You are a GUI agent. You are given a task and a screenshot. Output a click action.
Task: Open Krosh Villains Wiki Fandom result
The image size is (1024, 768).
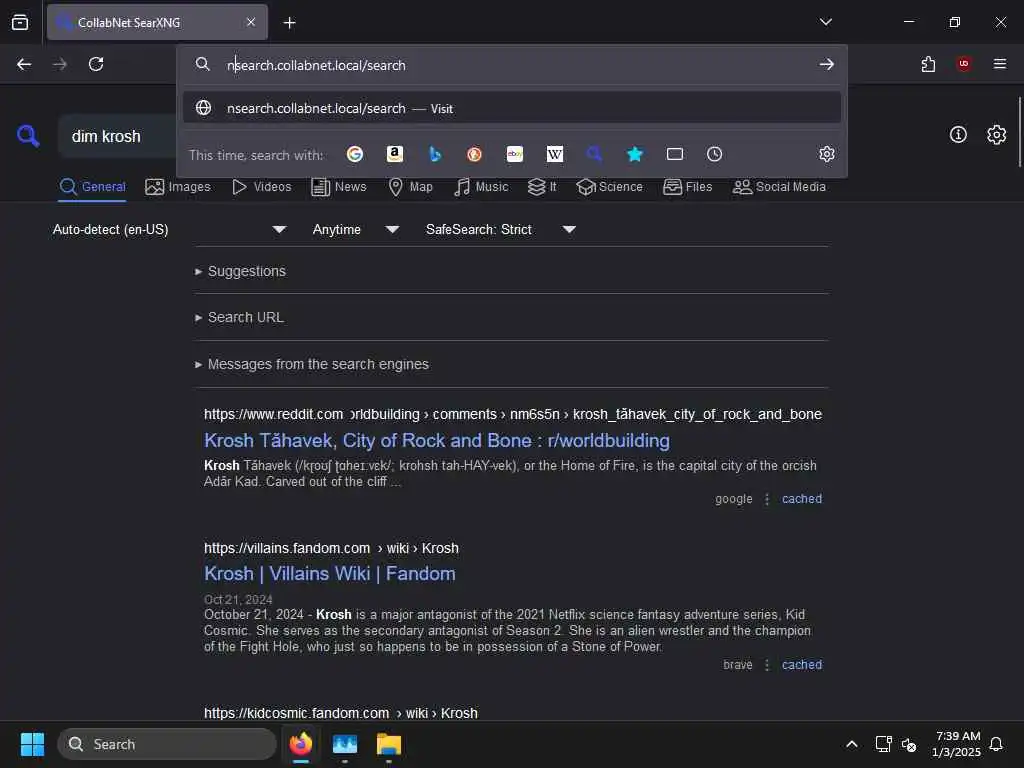pyautogui.click(x=329, y=574)
